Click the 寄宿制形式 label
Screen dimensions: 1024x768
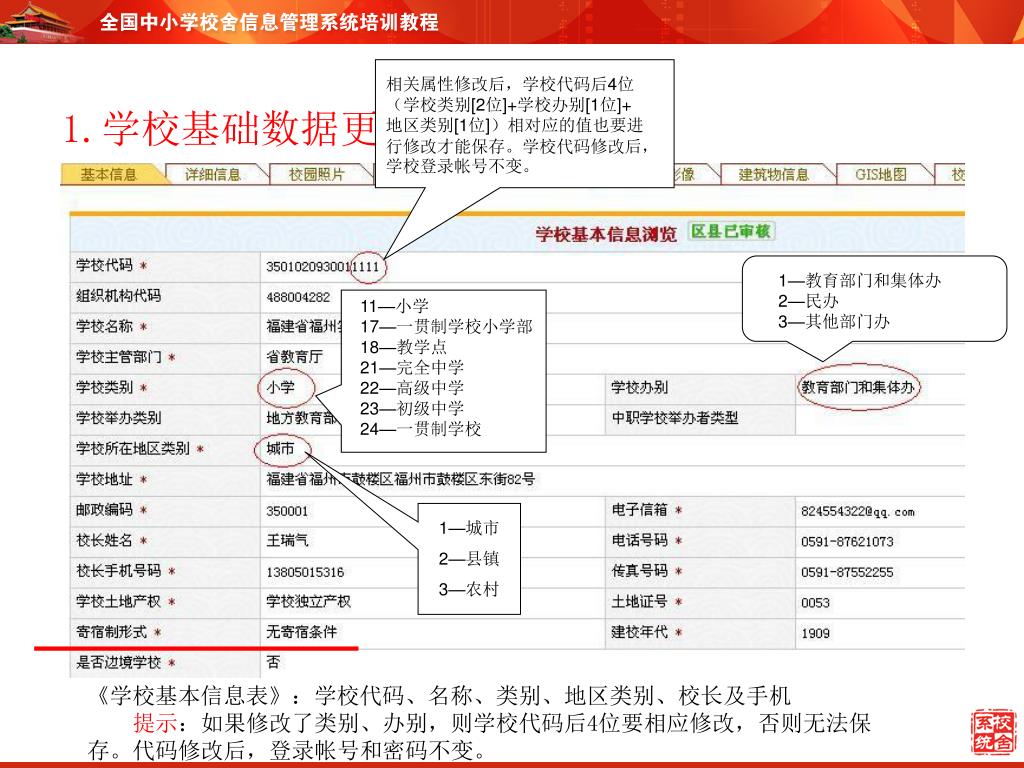(111, 632)
